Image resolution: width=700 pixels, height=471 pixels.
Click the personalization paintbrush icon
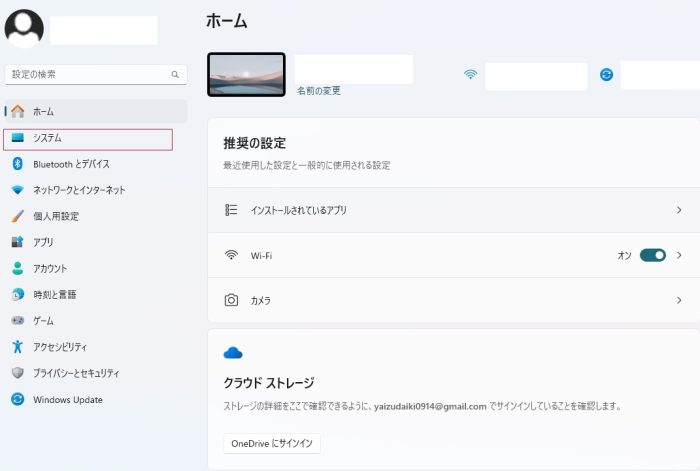[x=17, y=216]
